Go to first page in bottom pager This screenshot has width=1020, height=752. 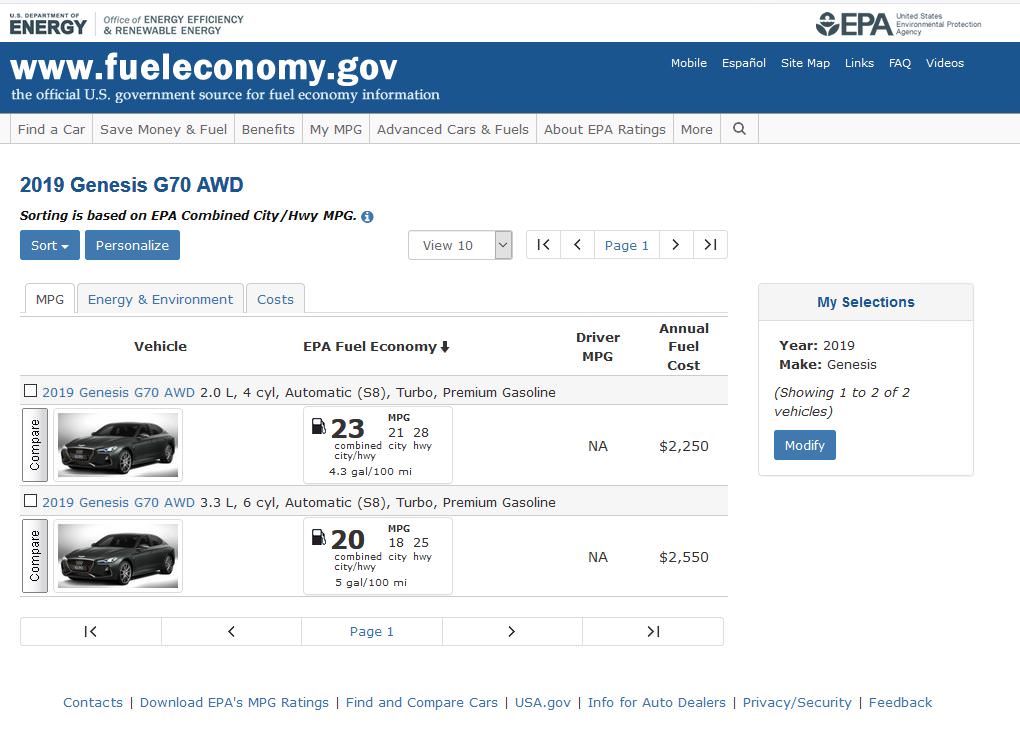[90, 632]
